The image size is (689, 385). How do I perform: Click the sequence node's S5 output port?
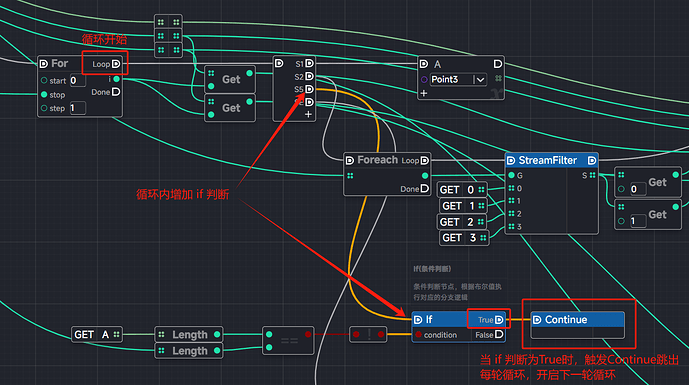(309, 89)
